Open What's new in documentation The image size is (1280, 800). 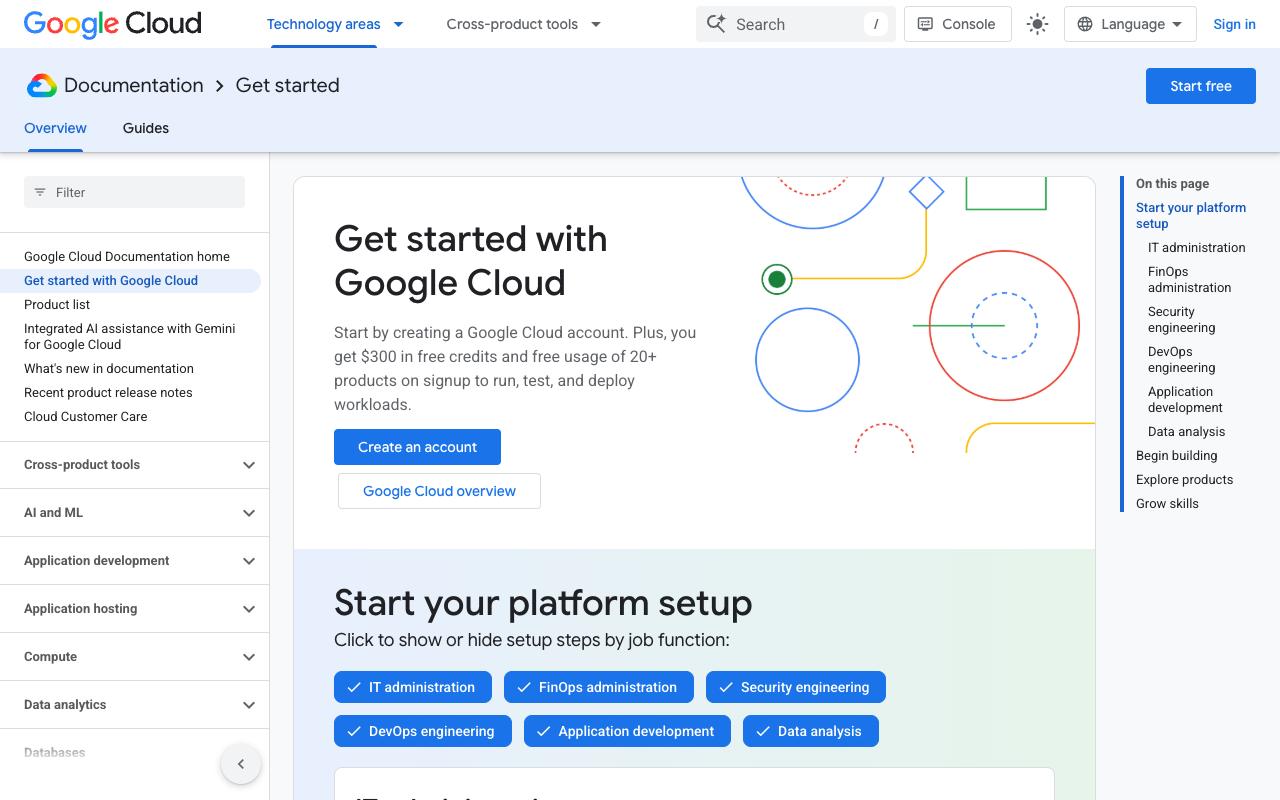click(109, 369)
